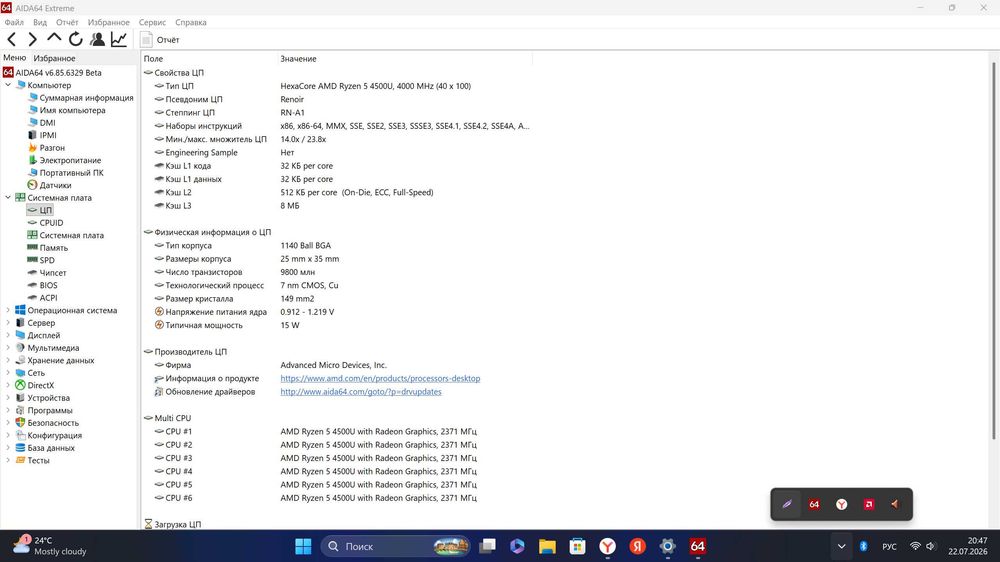This screenshot has height=562, width=1000.
Task: Expand the Сеть tree node
Action: coord(8,373)
